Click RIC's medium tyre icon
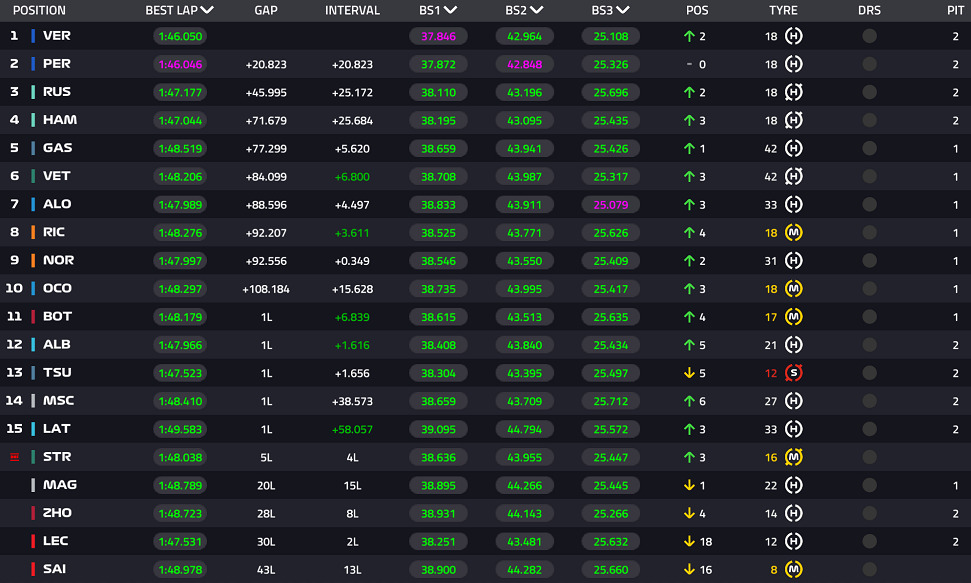This screenshot has height=583, width=971. click(793, 232)
